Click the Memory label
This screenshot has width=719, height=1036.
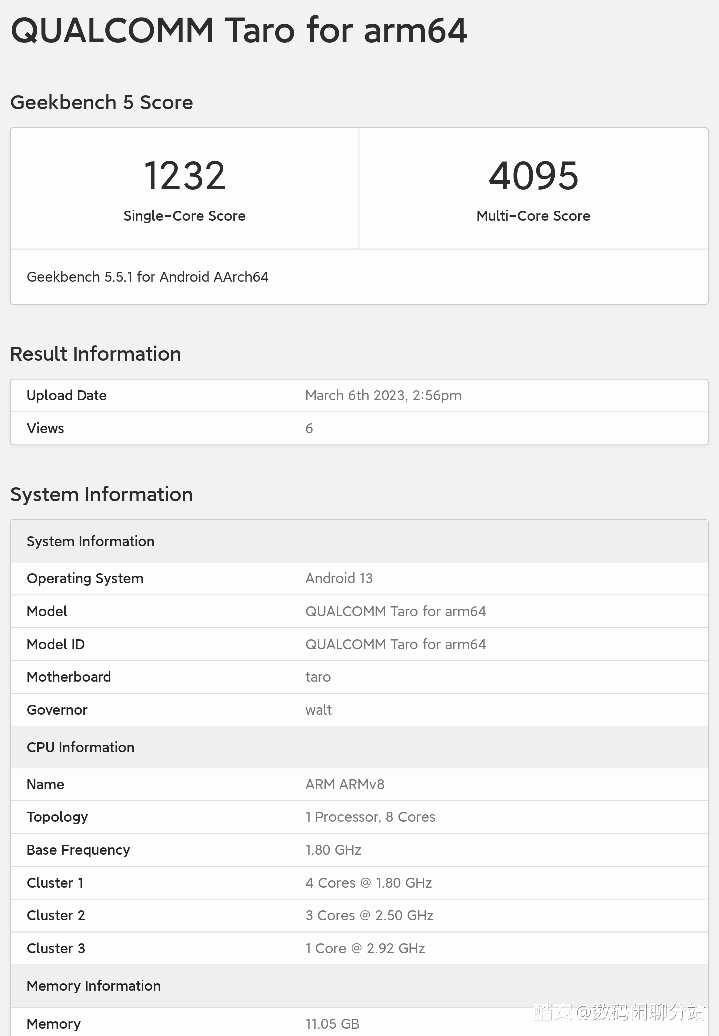pos(54,1024)
